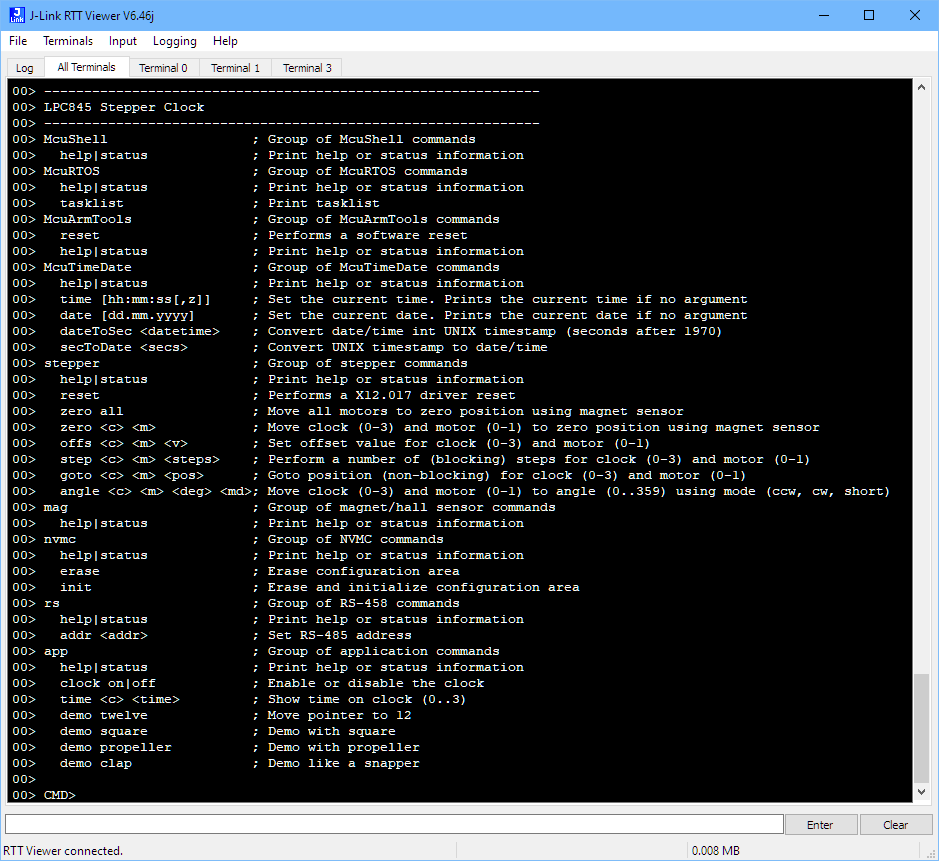Click the terminal scrollbar down arrow
Screen dimensions: 939x861
pos(922,793)
